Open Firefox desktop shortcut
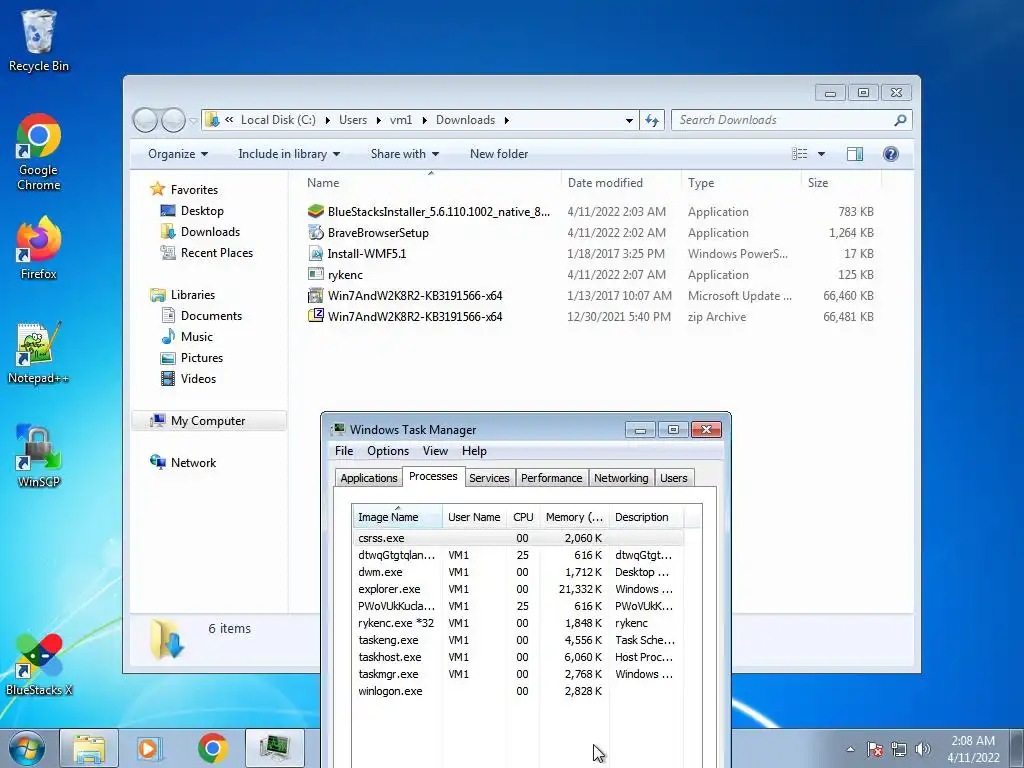 click(39, 248)
